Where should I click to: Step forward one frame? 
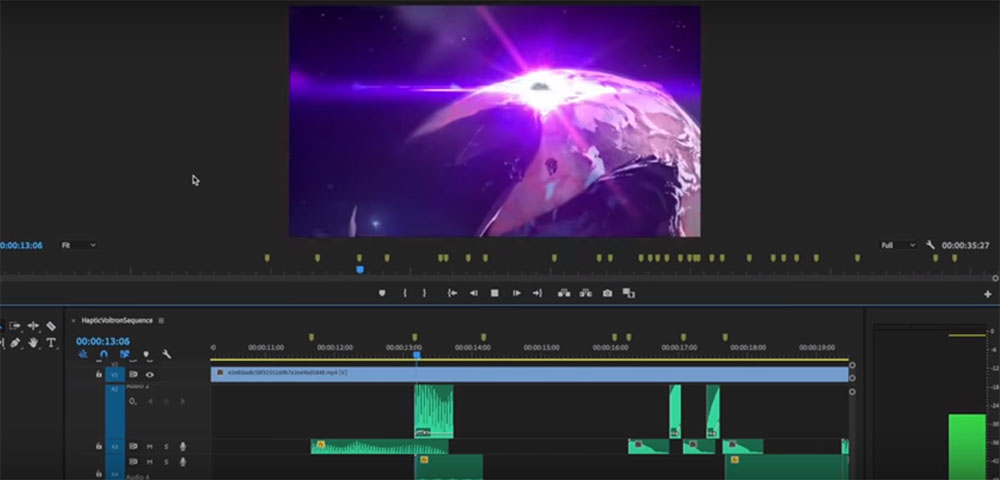516,293
